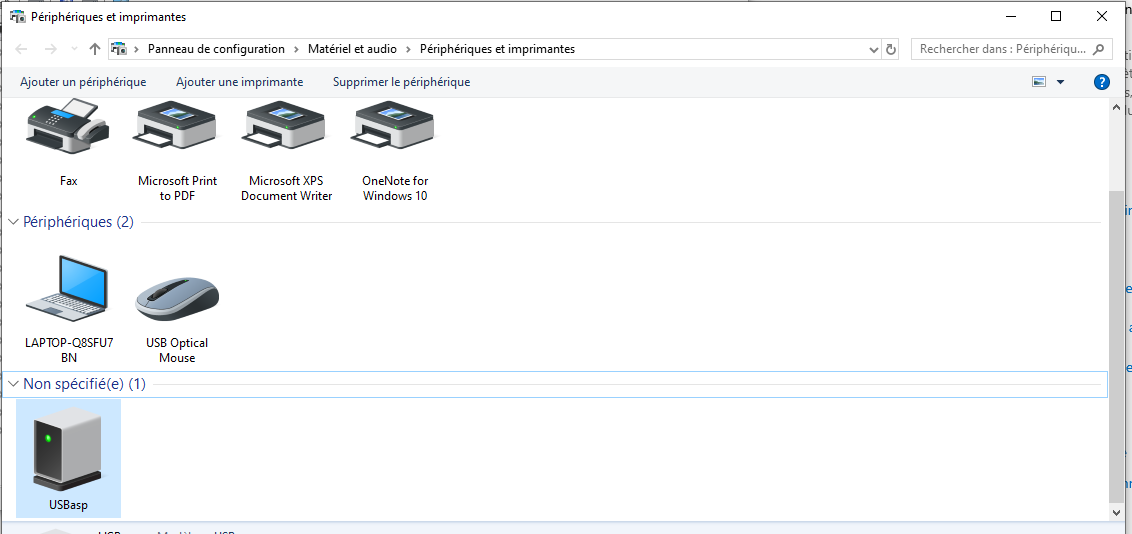1132x534 pixels.
Task: Collapse the Périphériques (2) group
Action: click(13, 222)
